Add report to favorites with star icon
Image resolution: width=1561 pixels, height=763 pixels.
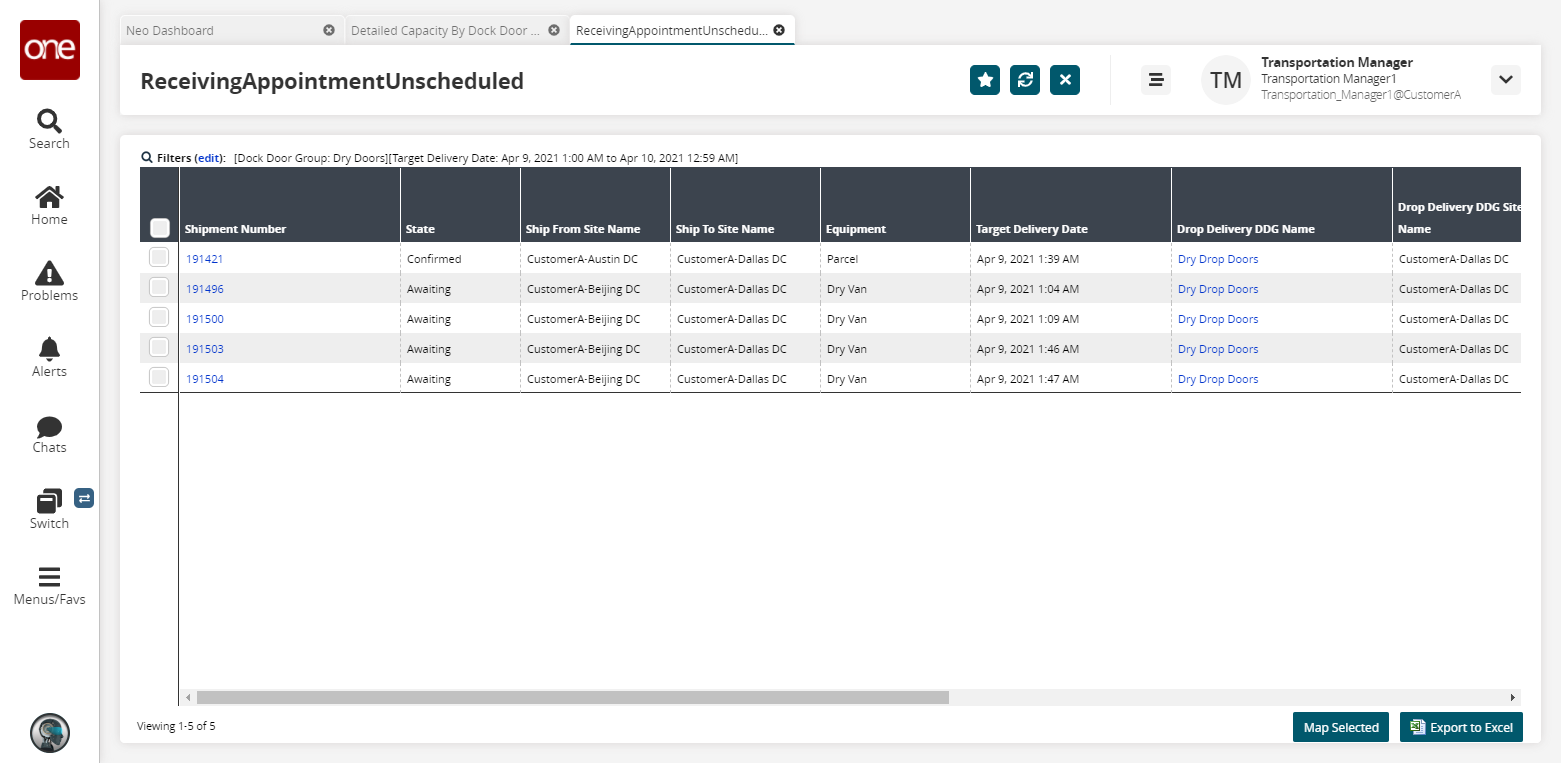tap(985, 80)
